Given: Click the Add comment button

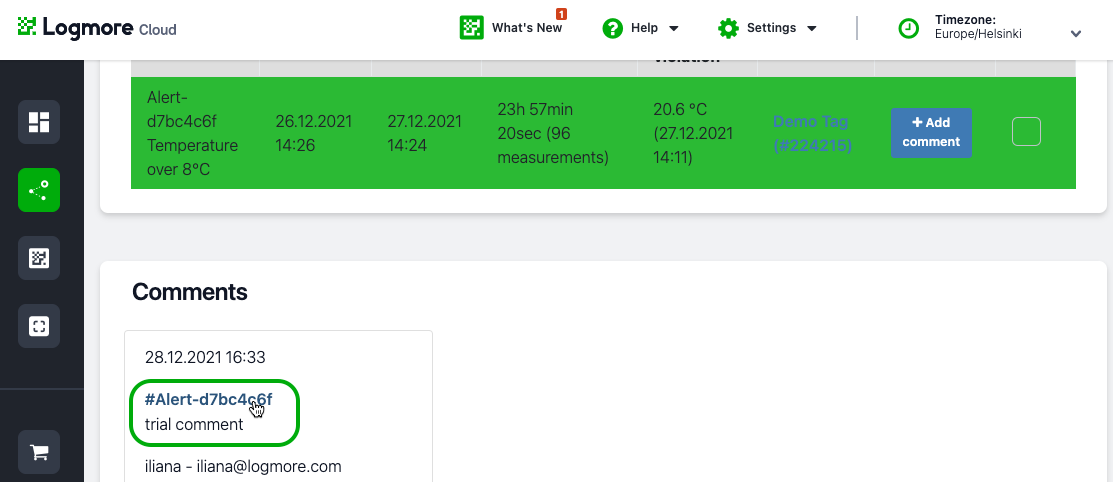Looking at the screenshot, I should (931, 133).
